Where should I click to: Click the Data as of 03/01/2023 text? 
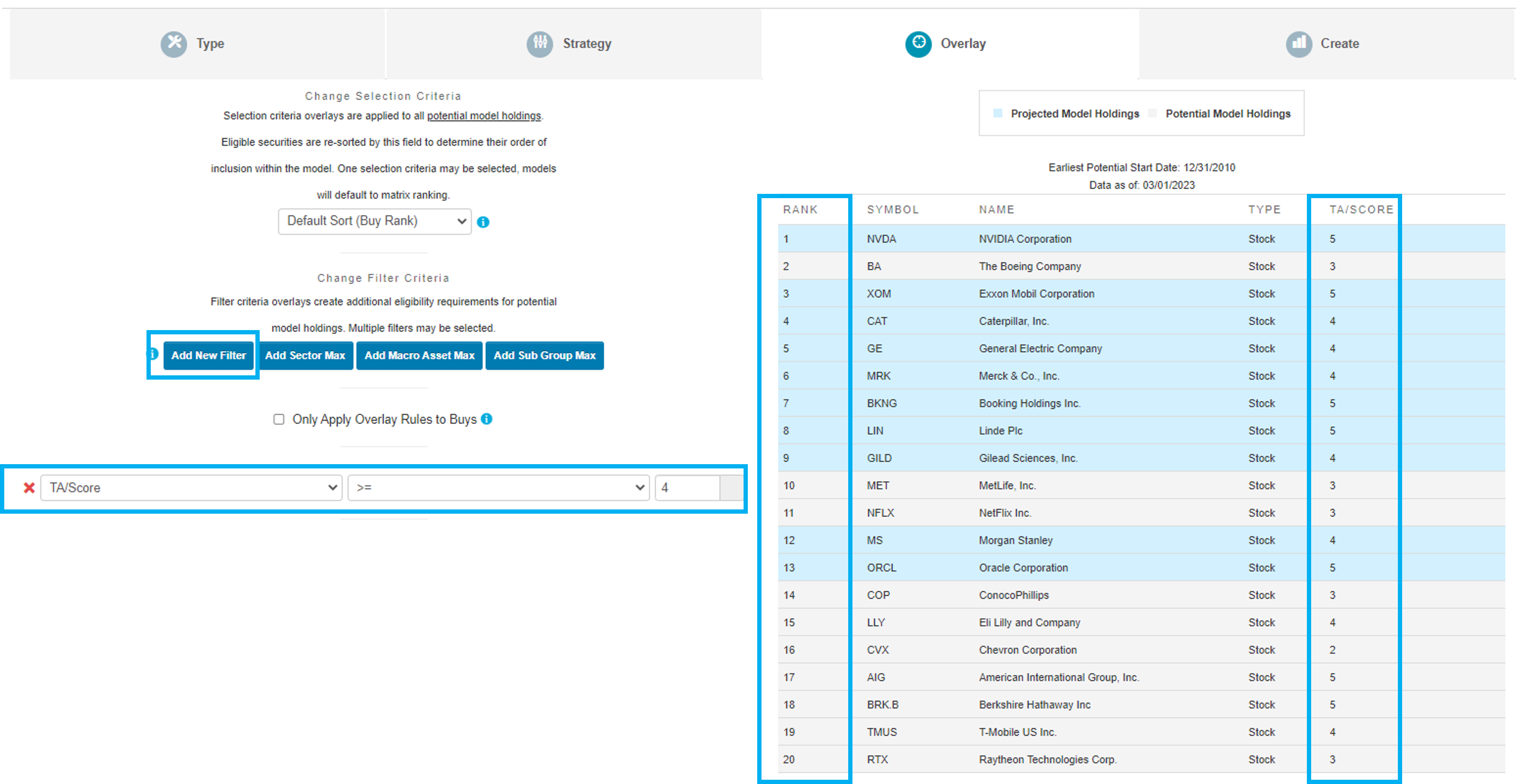[x=1141, y=185]
